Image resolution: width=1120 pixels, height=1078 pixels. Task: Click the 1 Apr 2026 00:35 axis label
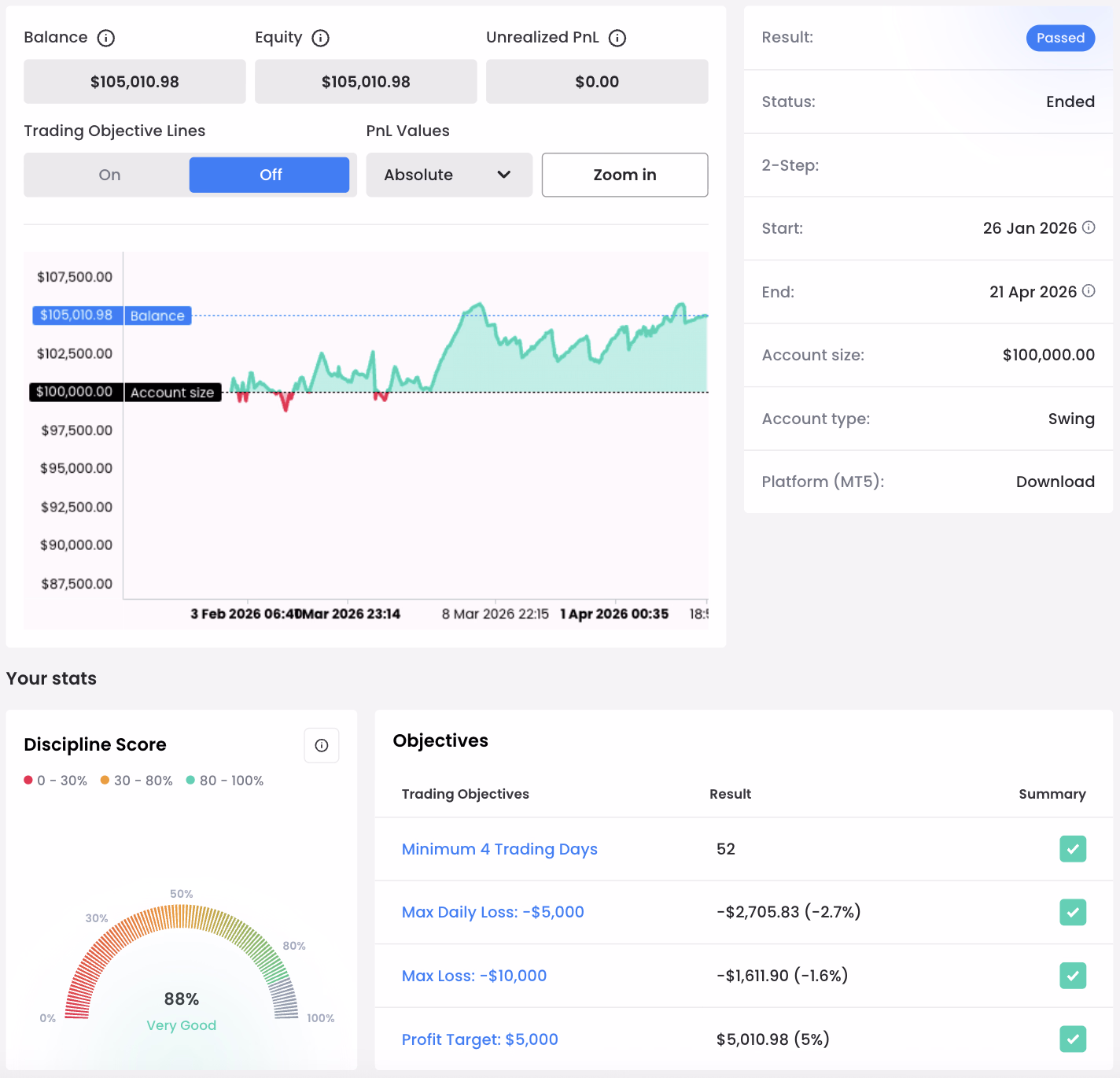pyautogui.click(x=614, y=614)
